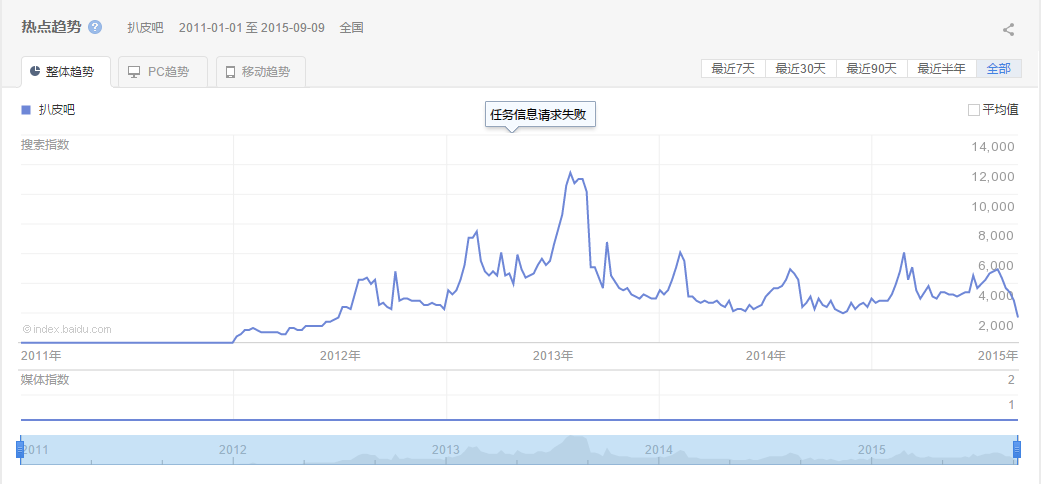Viewport: 1041px width, 484px height.
Task: Click the 热点趋势 heading
Action: [x=51, y=27]
